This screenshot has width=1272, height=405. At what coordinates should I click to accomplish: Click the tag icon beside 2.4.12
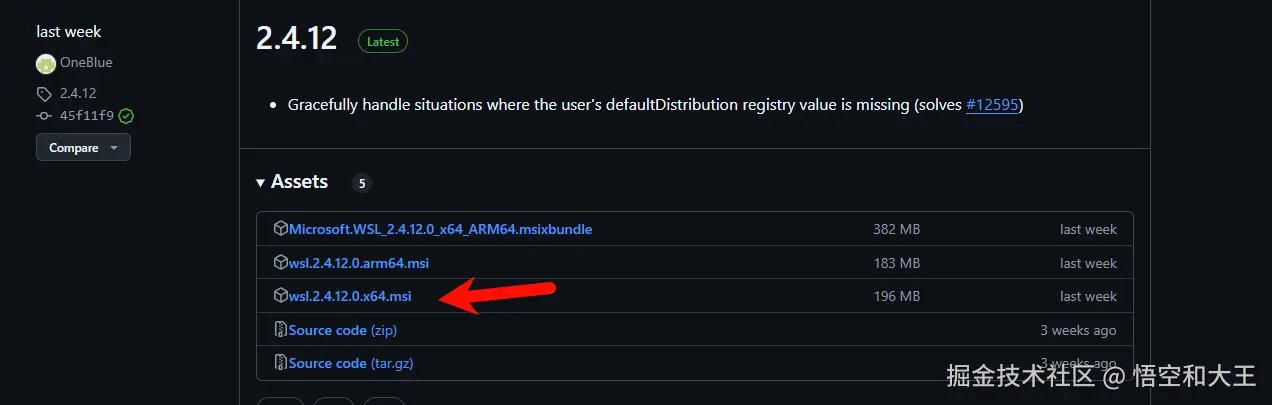[44, 94]
